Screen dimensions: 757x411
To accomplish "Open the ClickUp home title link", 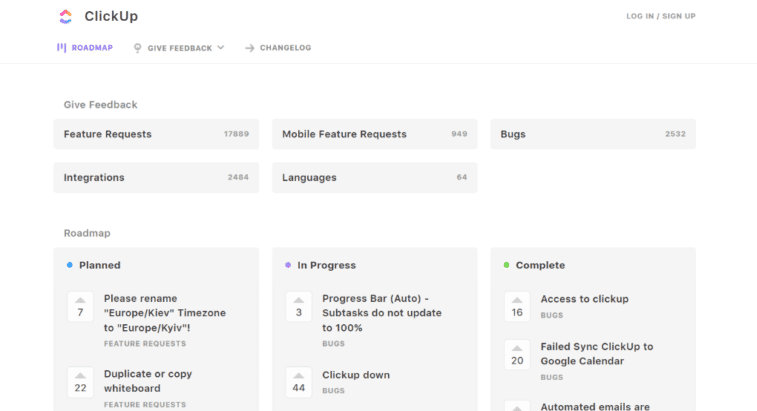I will click(111, 16).
